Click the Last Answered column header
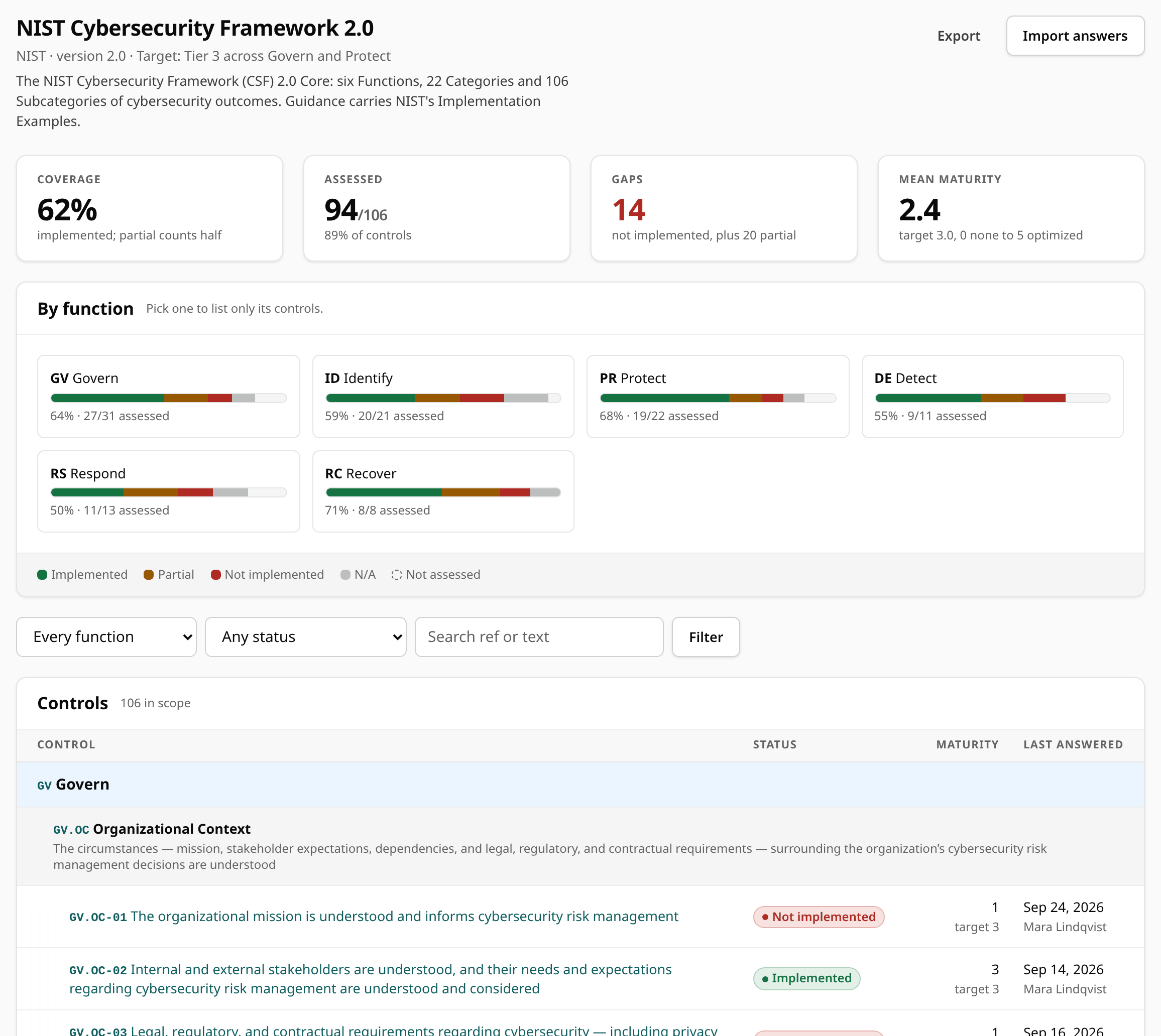The height and width of the screenshot is (1036, 1161). (1073, 744)
